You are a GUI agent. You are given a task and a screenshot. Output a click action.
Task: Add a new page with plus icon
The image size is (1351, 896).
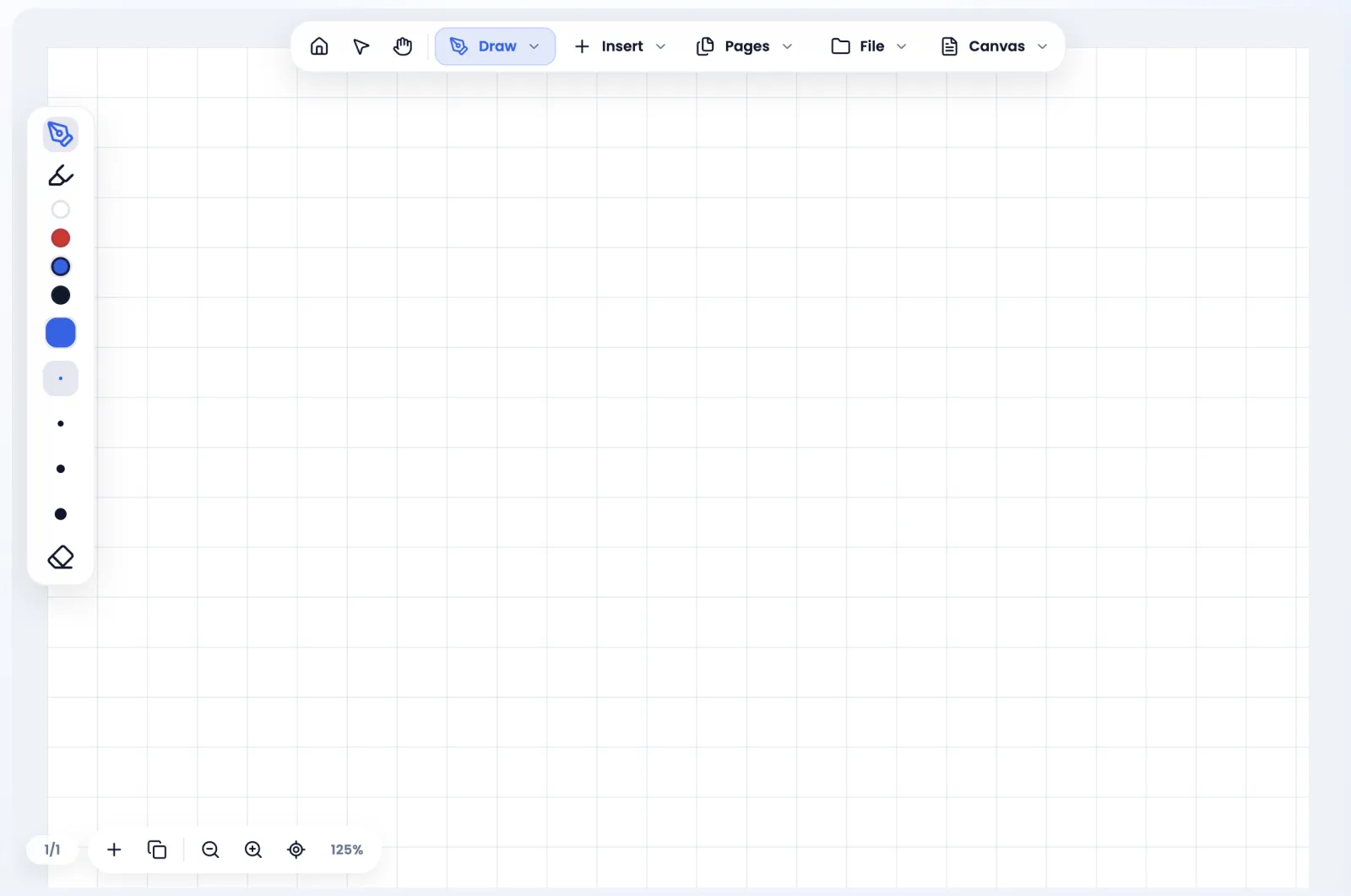coord(114,850)
